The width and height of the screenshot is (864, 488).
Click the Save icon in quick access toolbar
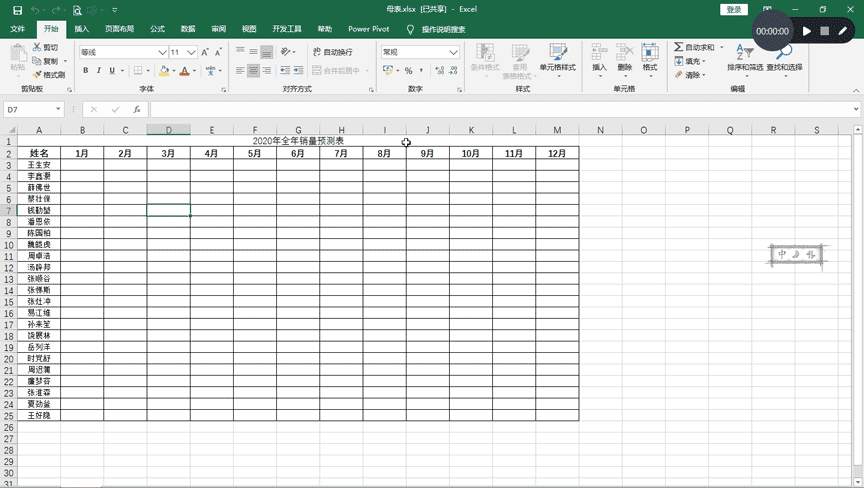17,10
